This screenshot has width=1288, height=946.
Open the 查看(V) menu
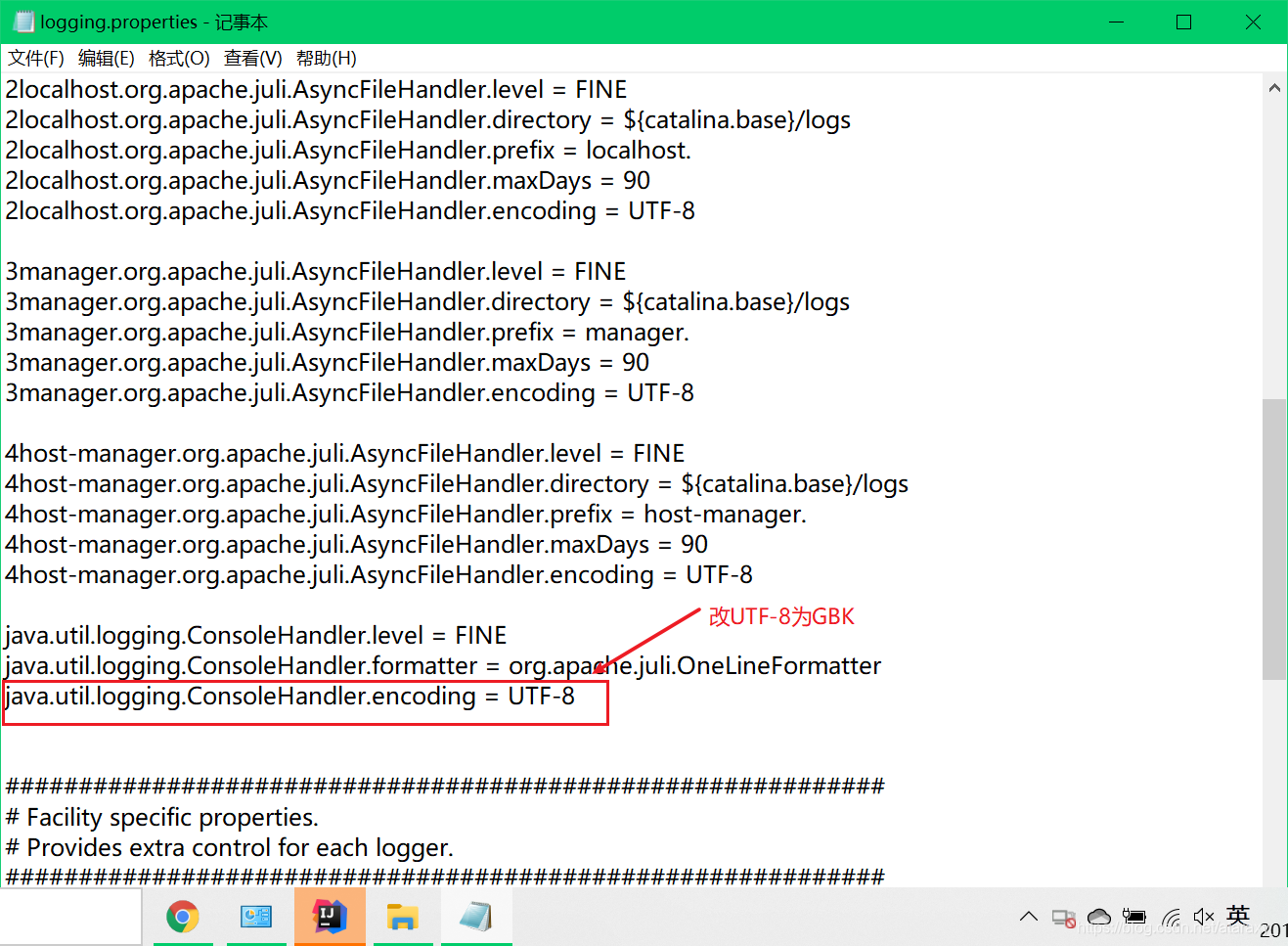tap(253, 59)
